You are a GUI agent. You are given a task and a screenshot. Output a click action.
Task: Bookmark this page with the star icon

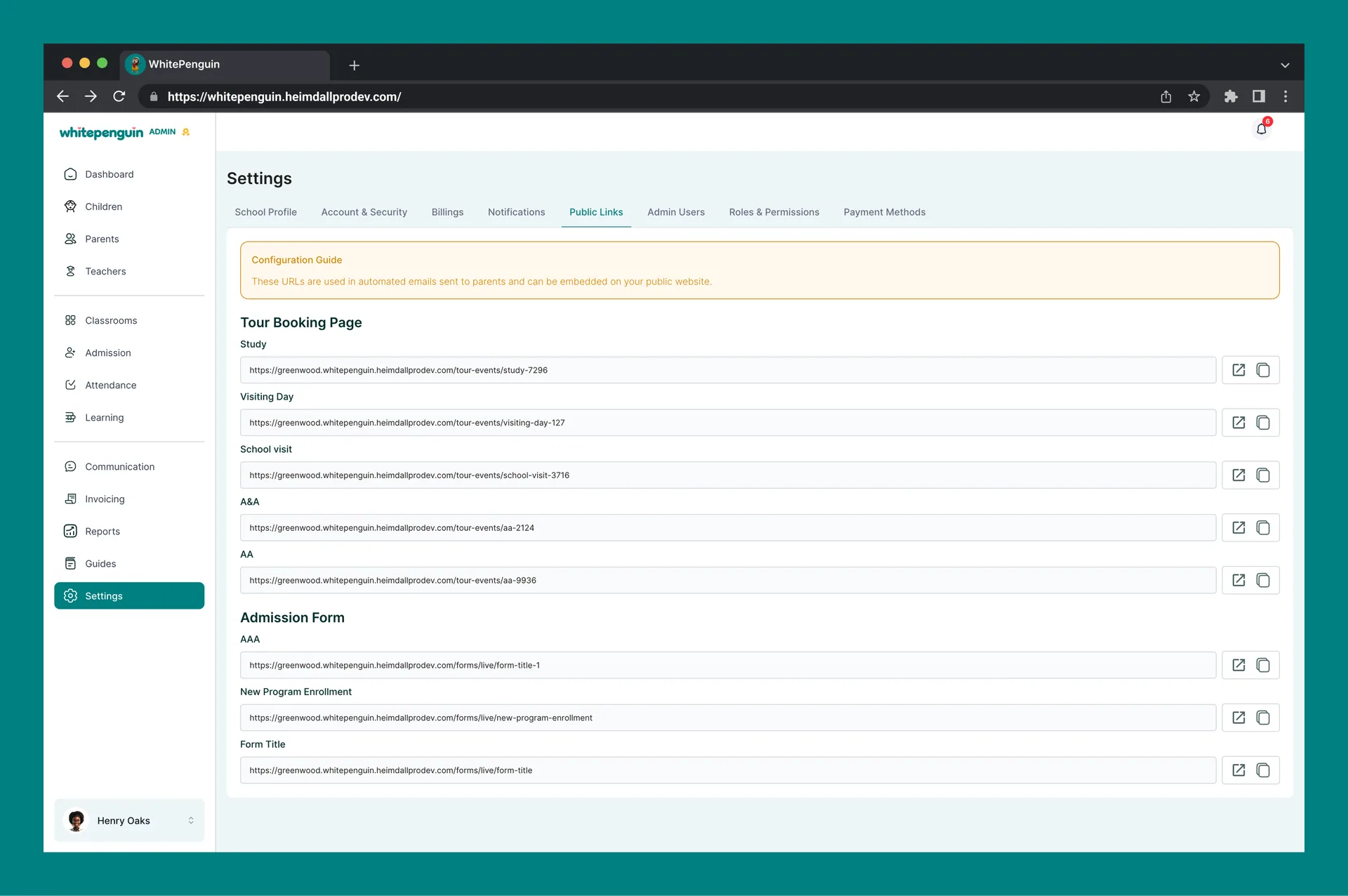[x=1194, y=97]
